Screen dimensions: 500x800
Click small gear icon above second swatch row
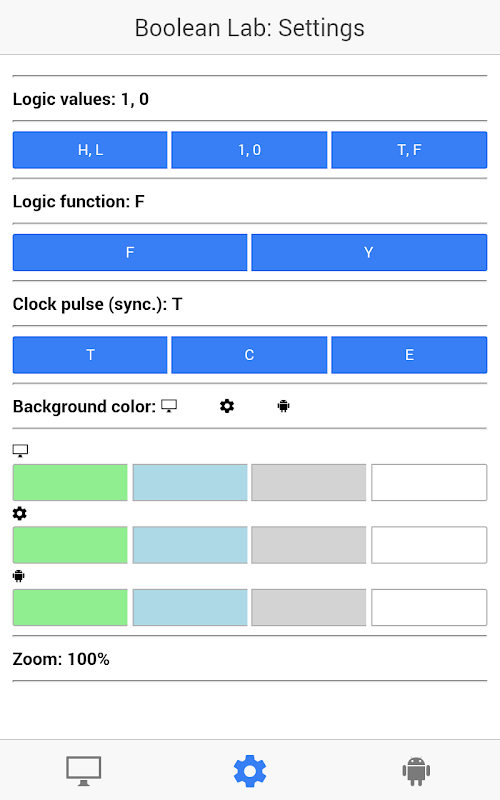[x=19, y=513]
